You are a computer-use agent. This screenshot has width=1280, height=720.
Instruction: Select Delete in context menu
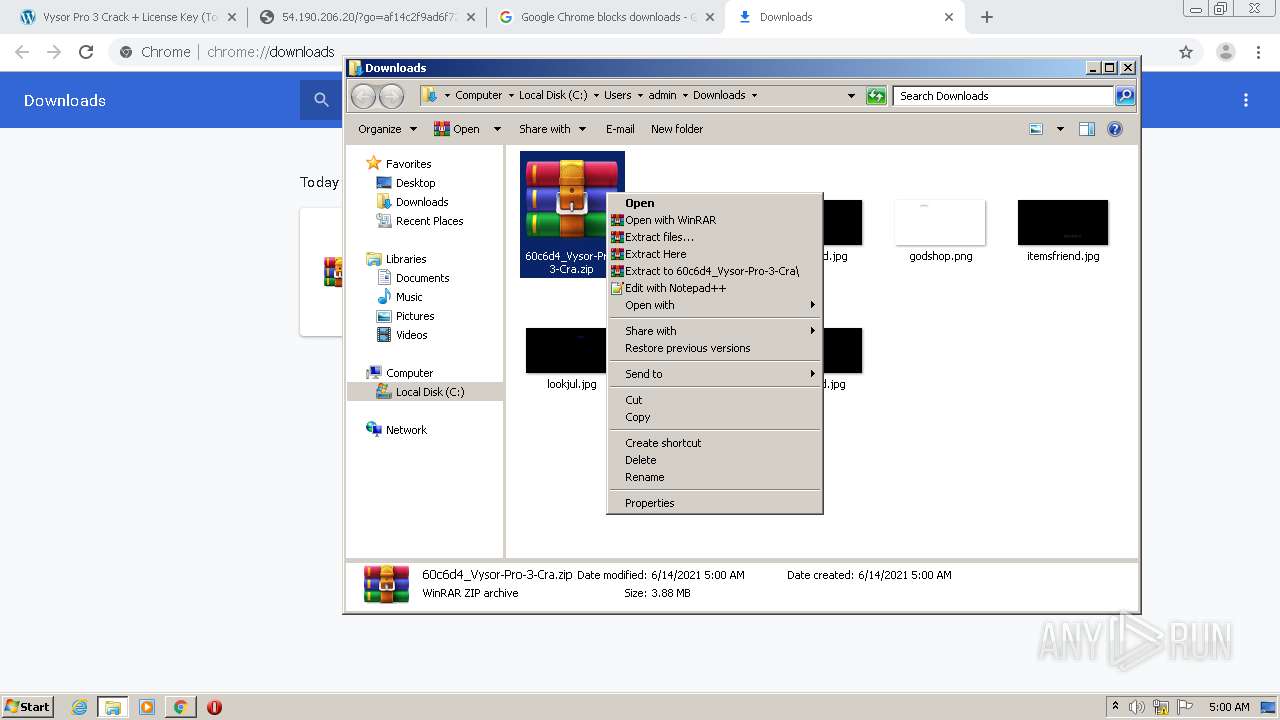(x=714, y=460)
